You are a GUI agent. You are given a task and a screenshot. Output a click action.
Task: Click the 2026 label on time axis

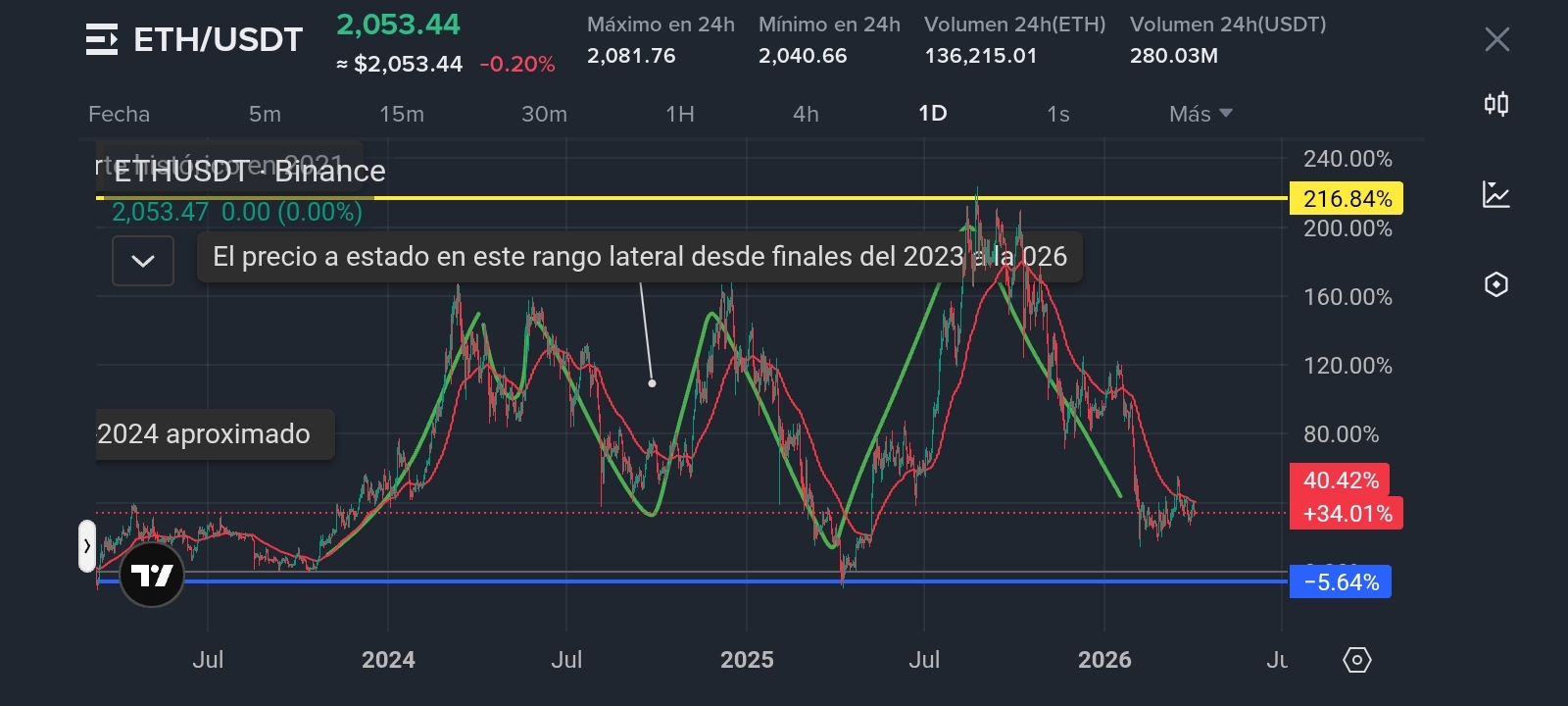(x=1104, y=660)
